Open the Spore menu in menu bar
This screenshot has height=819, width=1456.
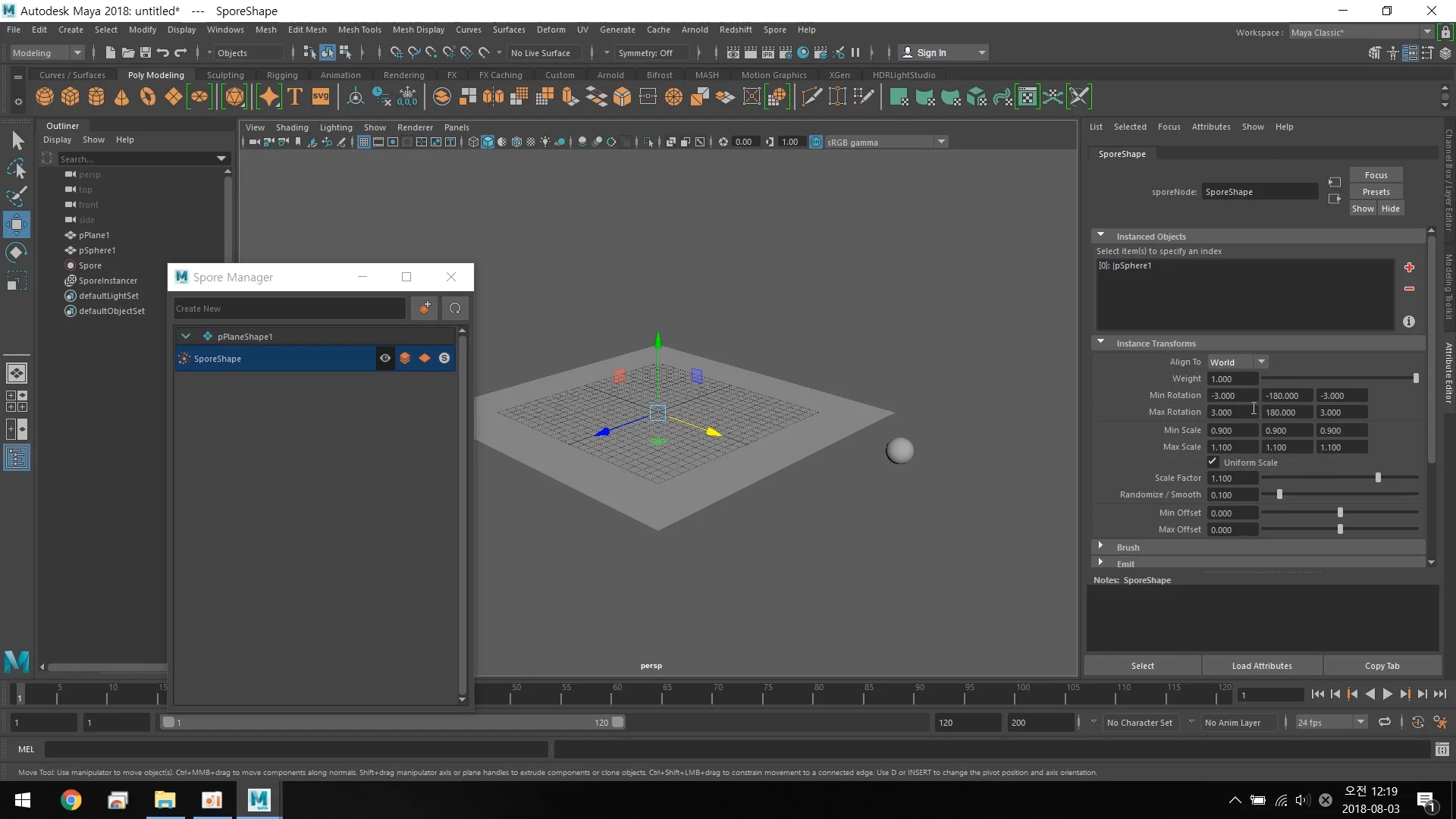click(x=774, y=30)
